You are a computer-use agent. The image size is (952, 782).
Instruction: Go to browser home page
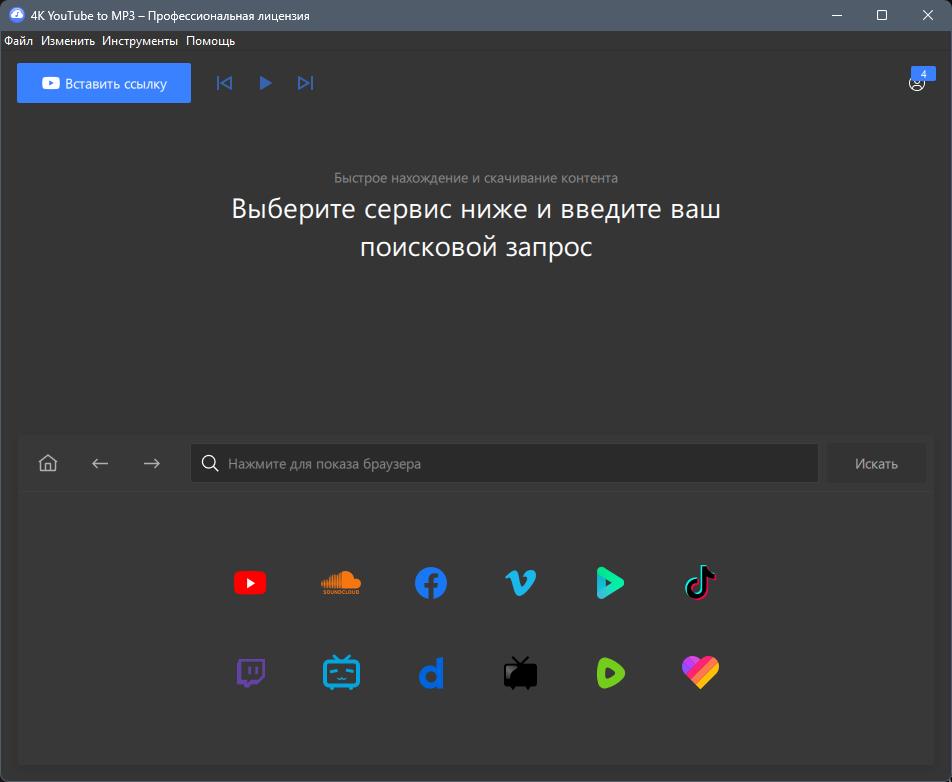pos(48,463)
